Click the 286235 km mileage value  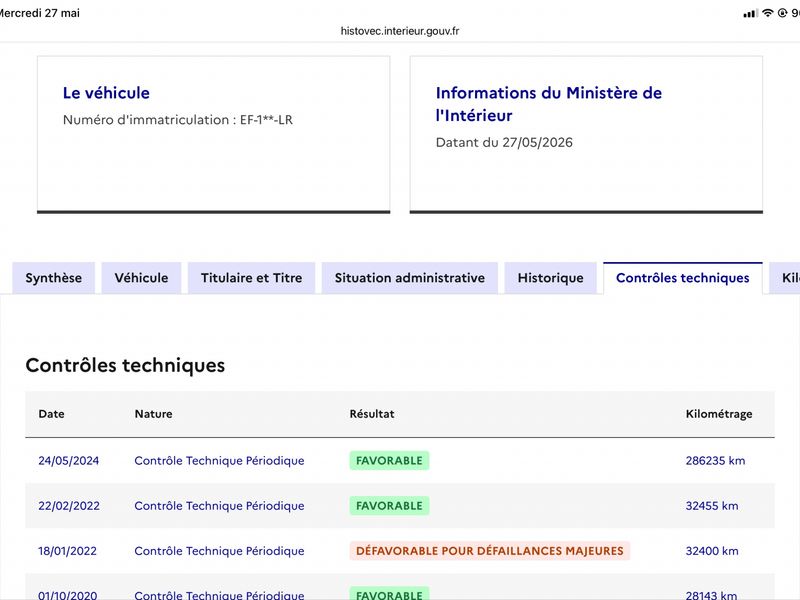click(x=715, y=461)
